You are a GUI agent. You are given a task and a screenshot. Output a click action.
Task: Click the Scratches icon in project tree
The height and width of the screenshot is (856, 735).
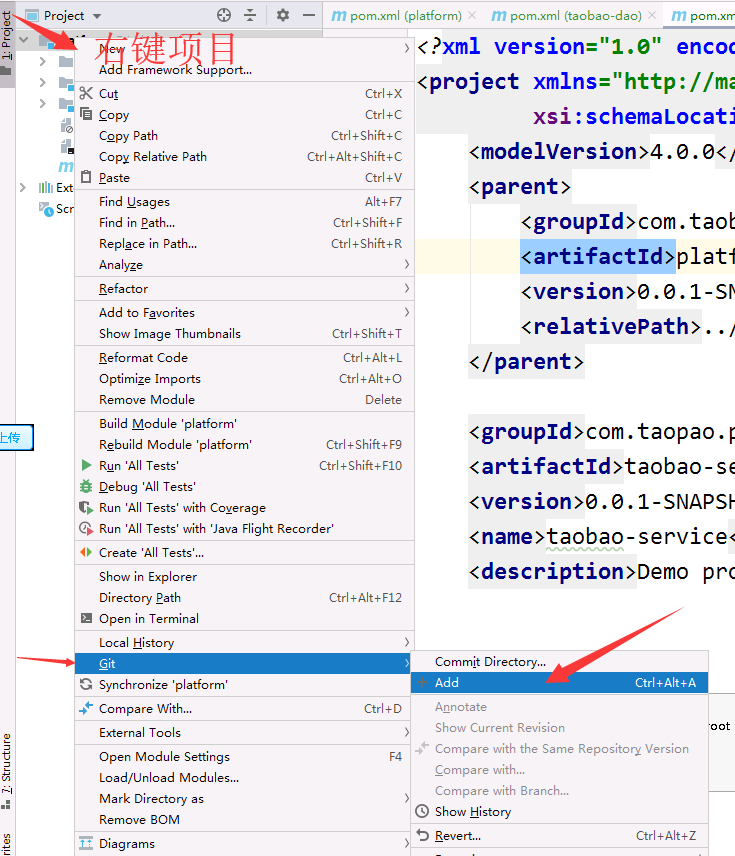[x=46, y=209]
